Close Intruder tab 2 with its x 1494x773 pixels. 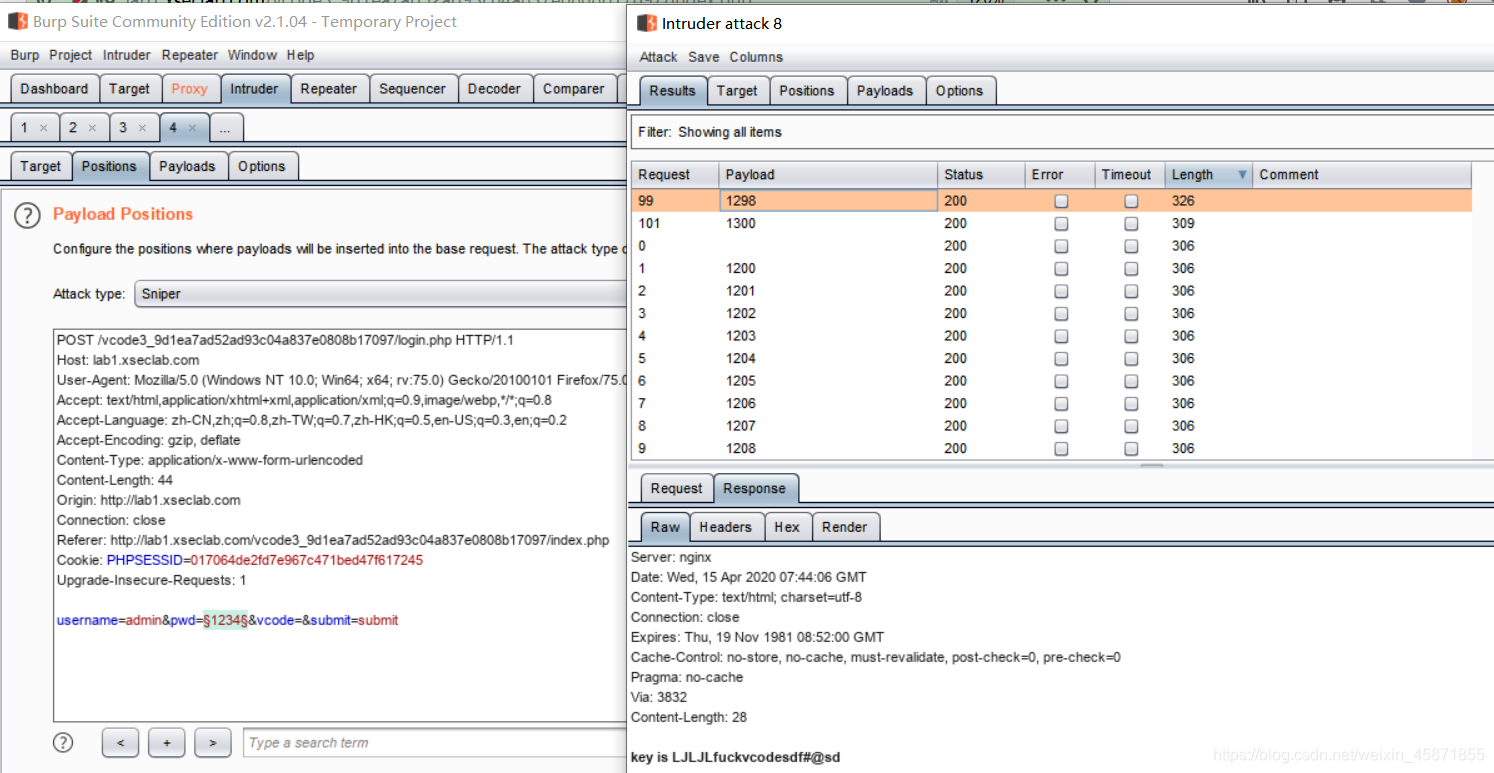(92, 128)
